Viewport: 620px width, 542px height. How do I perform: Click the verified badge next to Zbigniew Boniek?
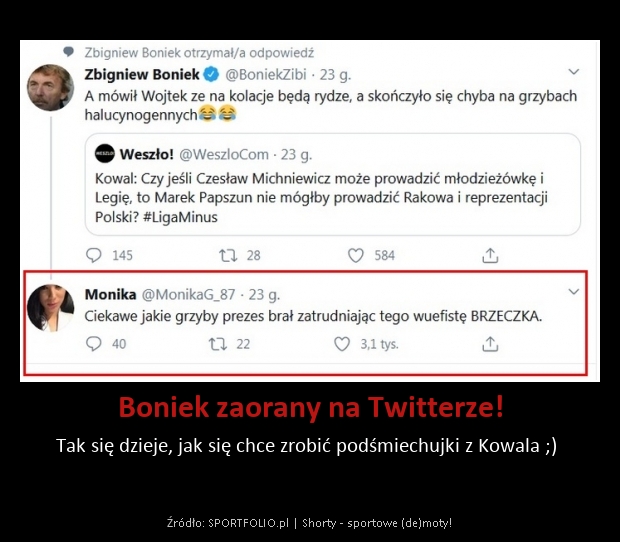(211, 74)
